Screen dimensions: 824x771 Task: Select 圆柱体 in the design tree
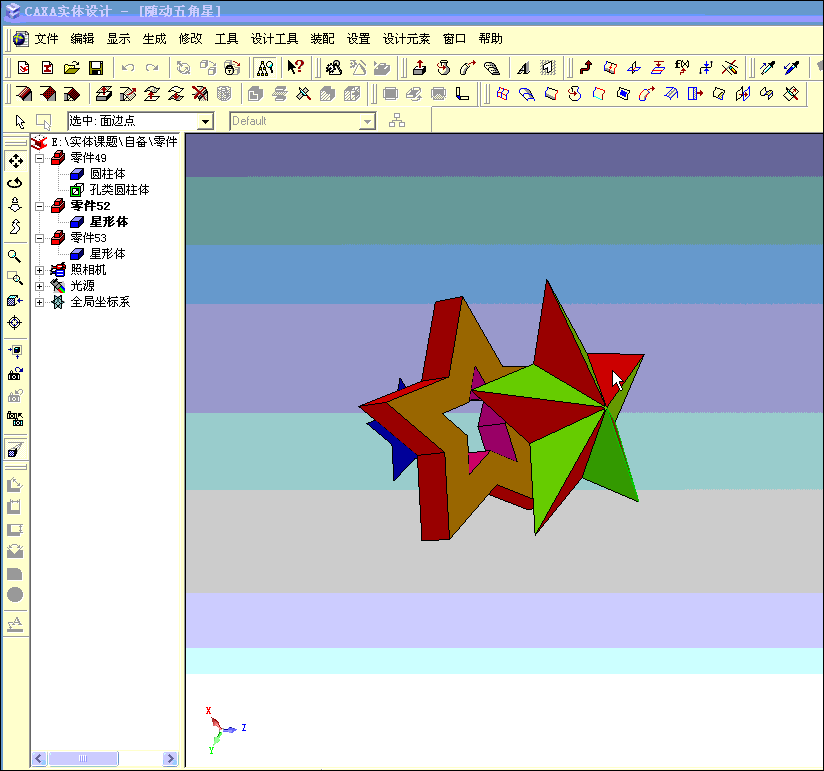click(108, 174)
